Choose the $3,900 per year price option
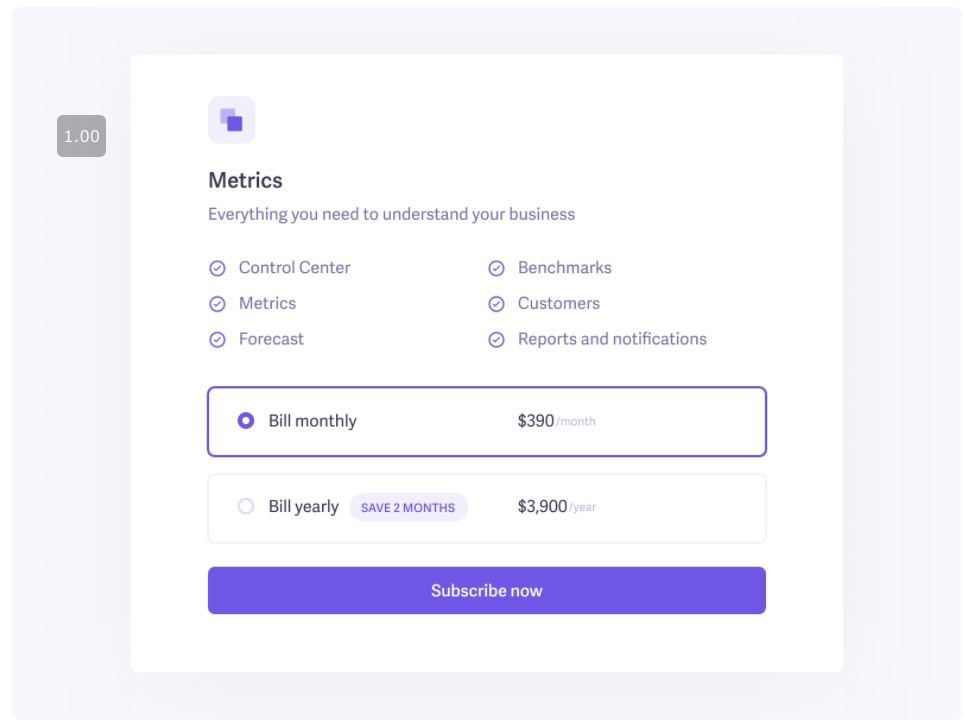This screenshot has height=723, width=965. click(556, 506)
